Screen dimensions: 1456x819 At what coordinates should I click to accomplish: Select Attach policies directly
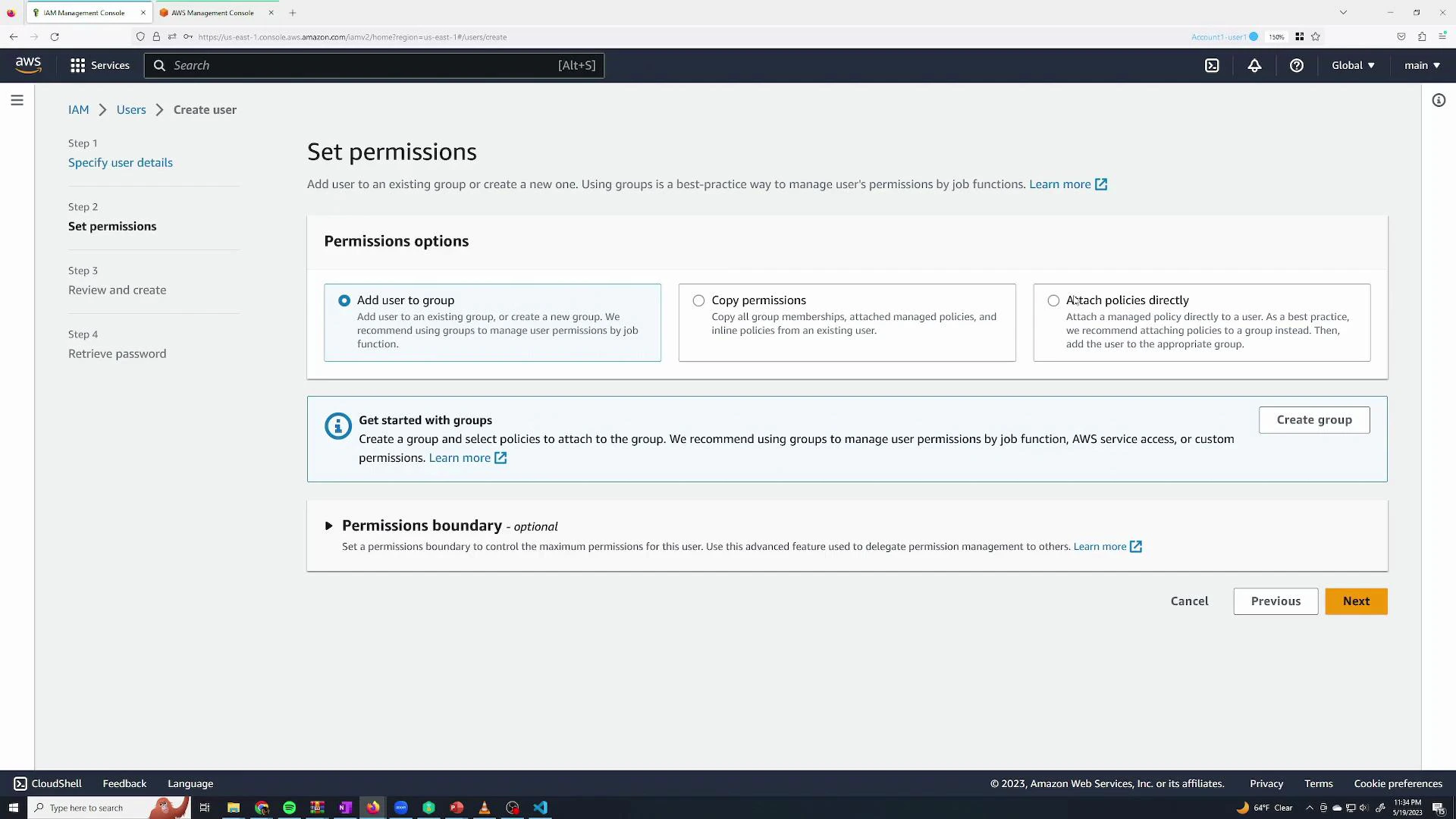tap(1053, 300)
